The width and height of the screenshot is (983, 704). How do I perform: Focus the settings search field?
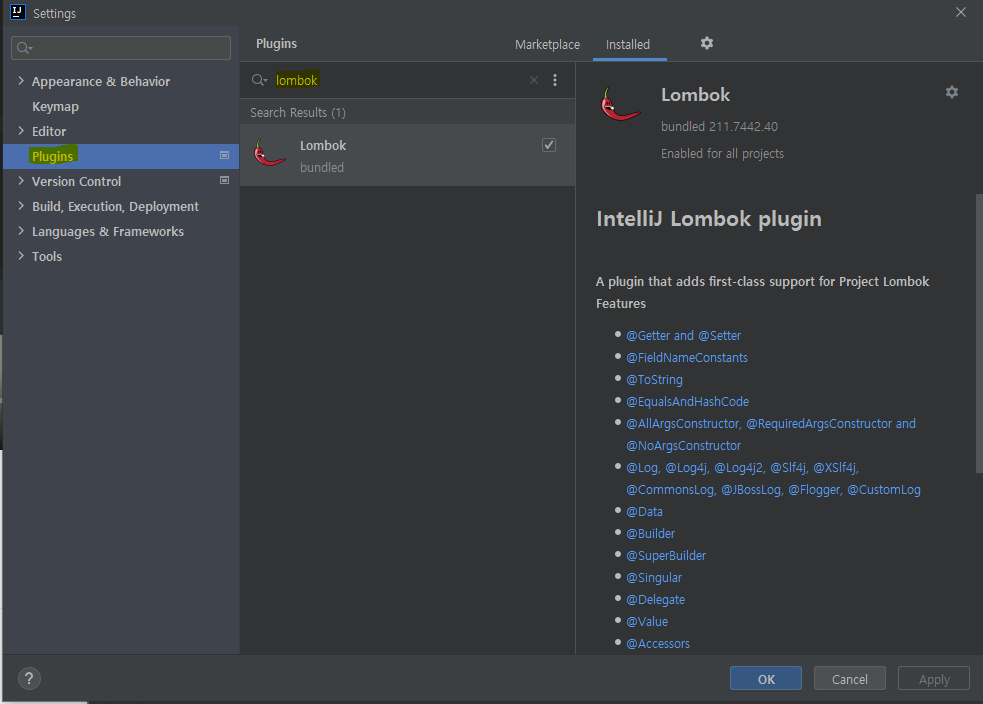point(121,48)
